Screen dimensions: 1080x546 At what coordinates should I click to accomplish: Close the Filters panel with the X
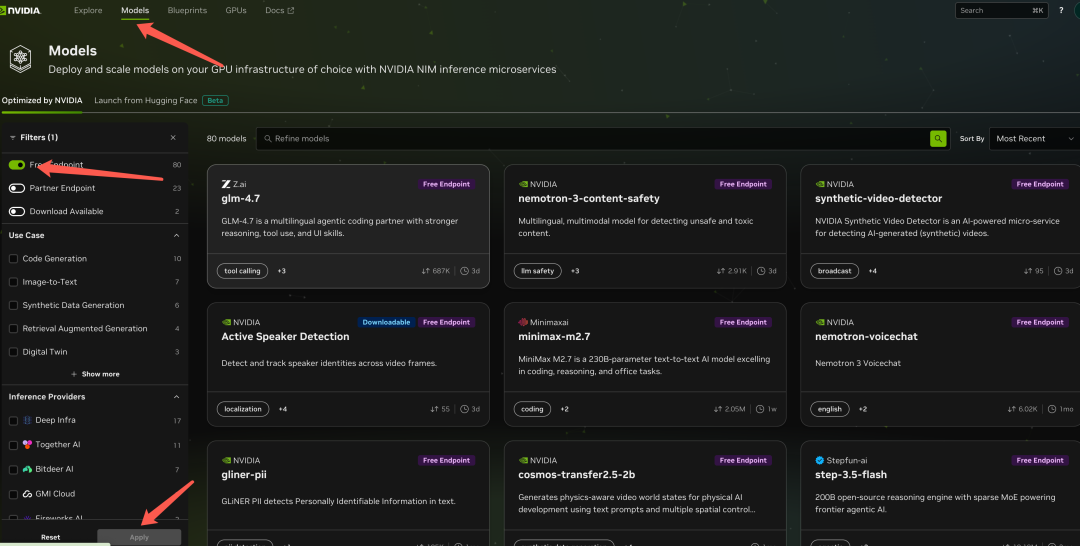coord(173,138)
